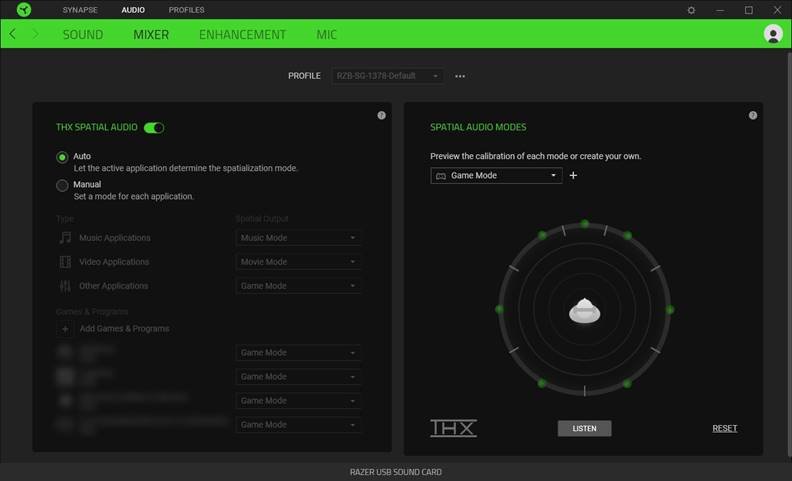The image size is (792, 481).
Task: Click the listener head icon in the circle
Action: (x=584, y=311)
